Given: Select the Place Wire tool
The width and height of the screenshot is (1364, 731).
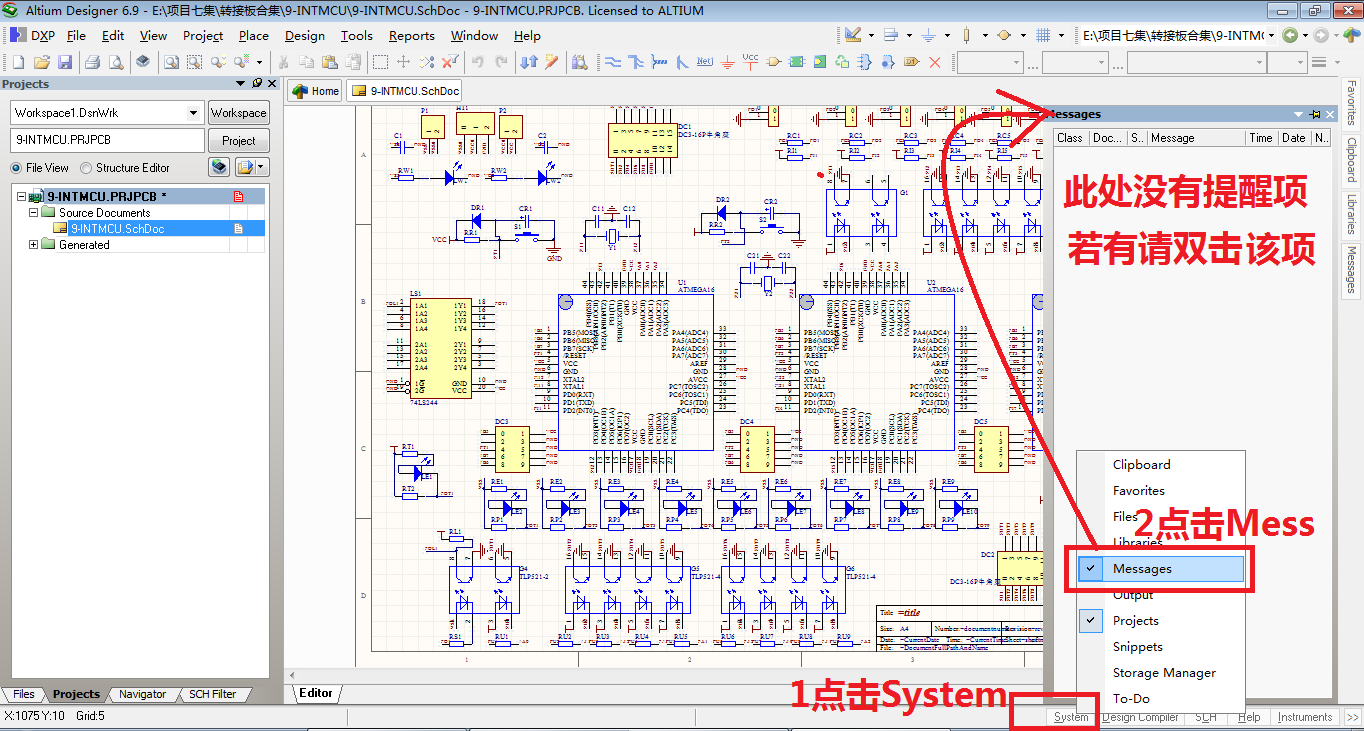Looking at the screenshot, I should pyautogui.click(x=614, y=62).
